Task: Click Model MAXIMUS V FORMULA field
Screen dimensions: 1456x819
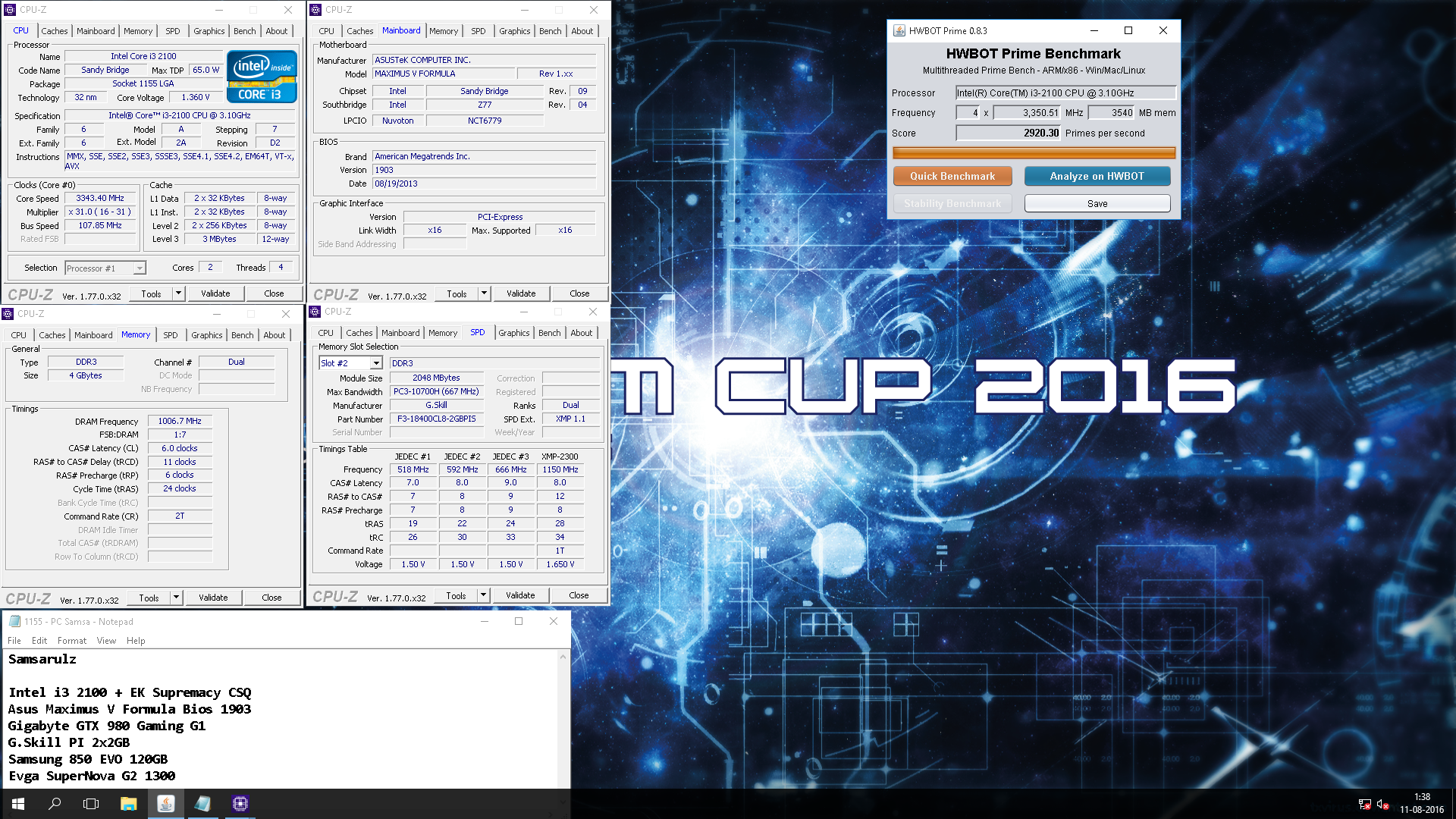Action: pos(443,74)
